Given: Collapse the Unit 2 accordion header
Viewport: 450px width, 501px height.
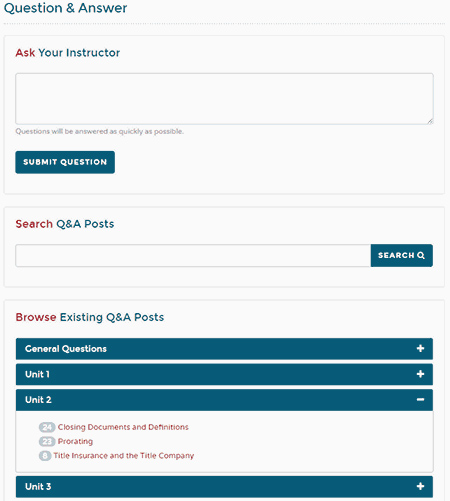Looking at the screenshot, I should coord(224,400).
